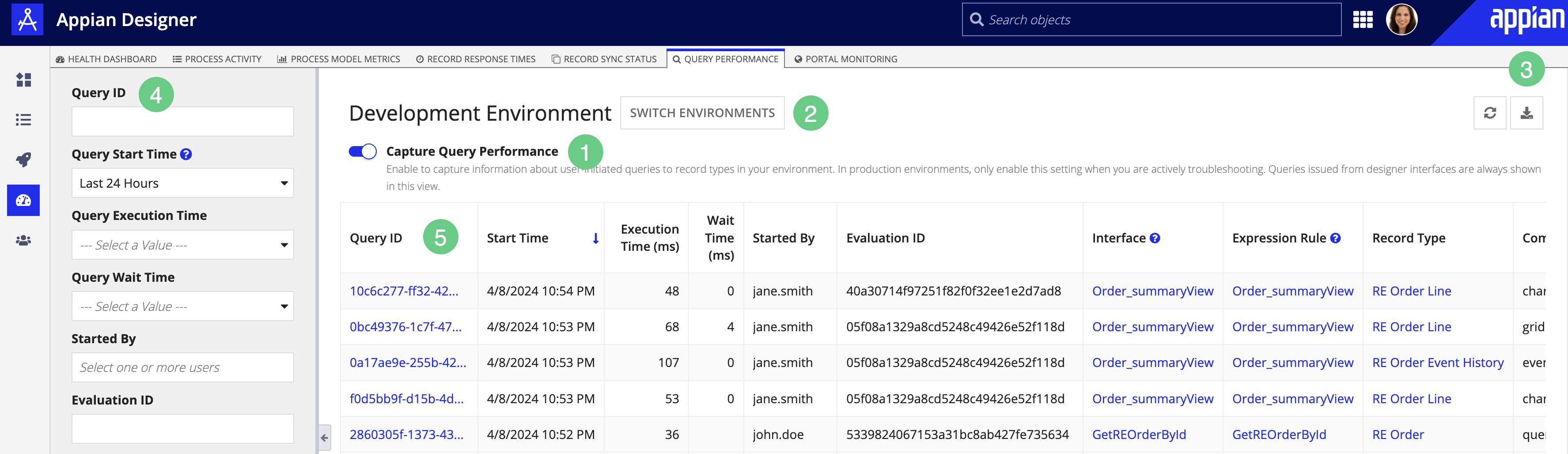Switch to Health Dashboard tab
This screenshot has width=1568, height=454.
[x=106, y=59]
